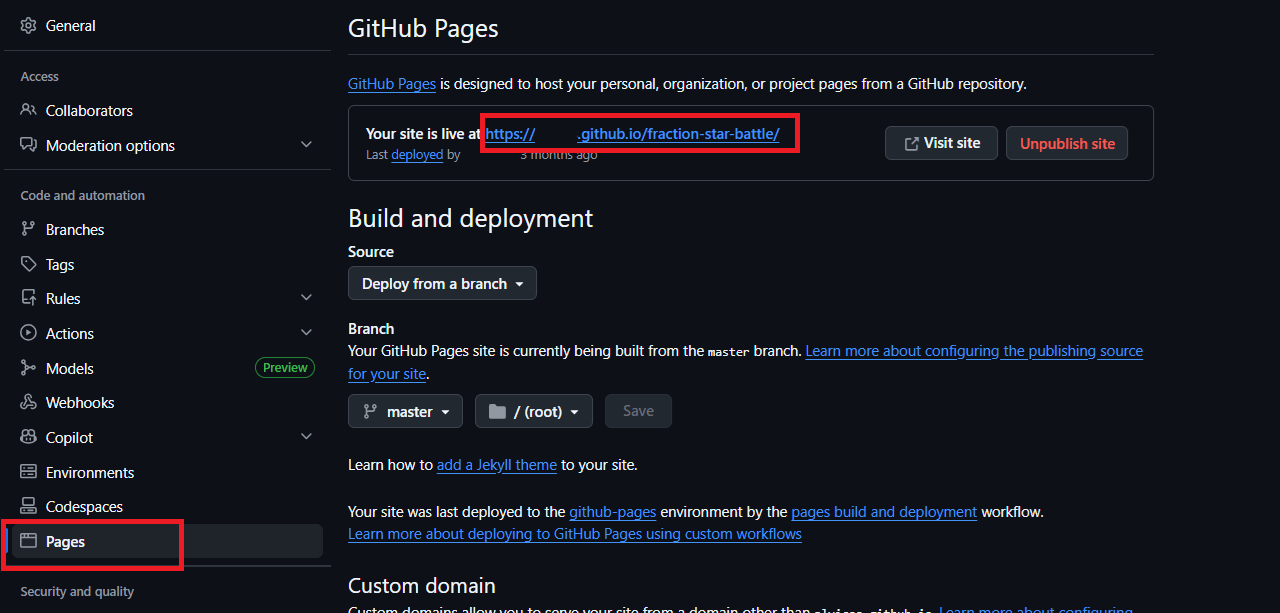Go to Branches settings
This screenshot has width=1280, height=613.
tap(166, 229)
